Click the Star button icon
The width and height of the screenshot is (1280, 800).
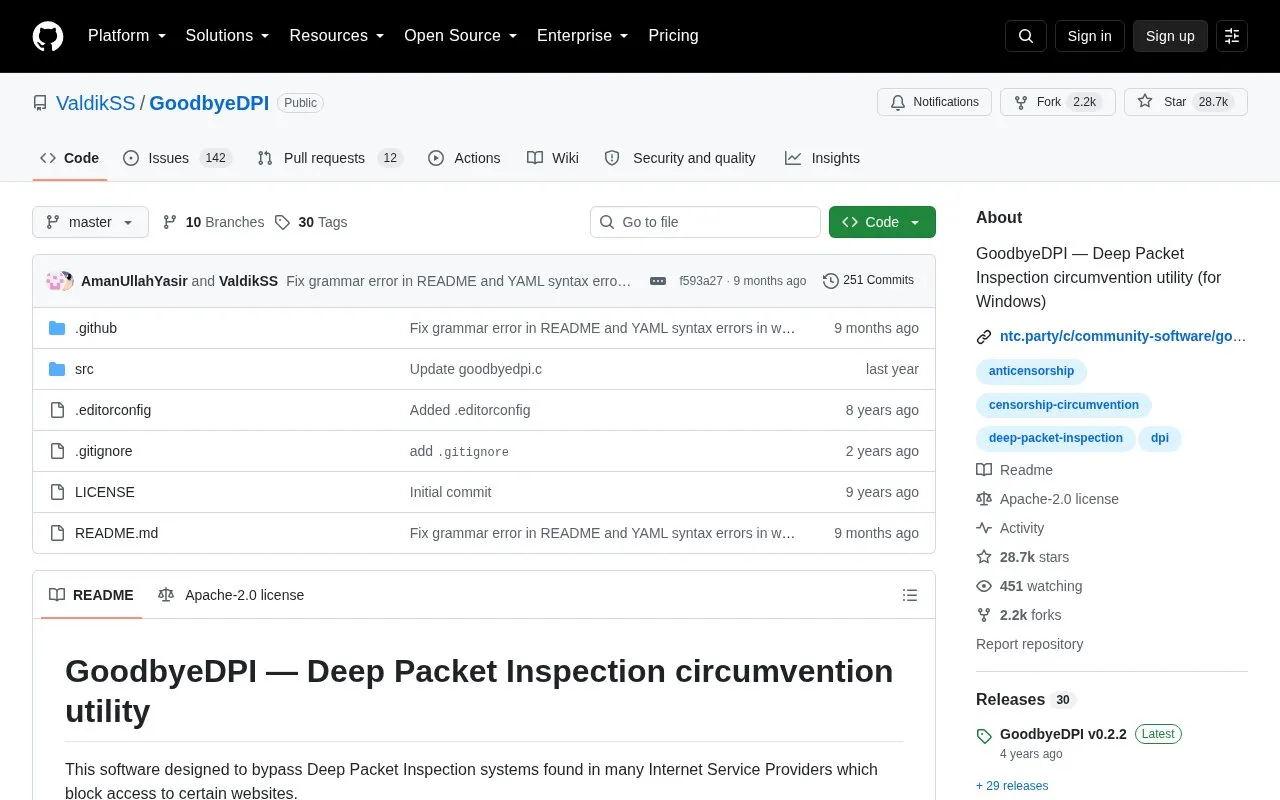click(x=1145, y=102)
